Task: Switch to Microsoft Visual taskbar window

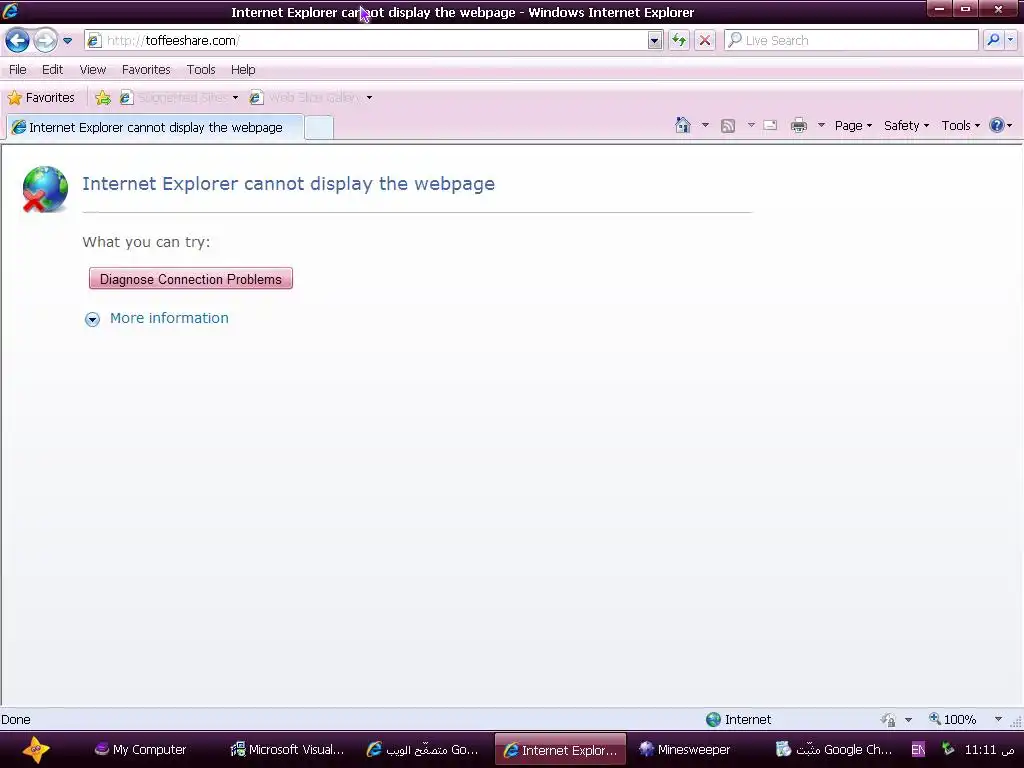Action: (x=287, y=750)
